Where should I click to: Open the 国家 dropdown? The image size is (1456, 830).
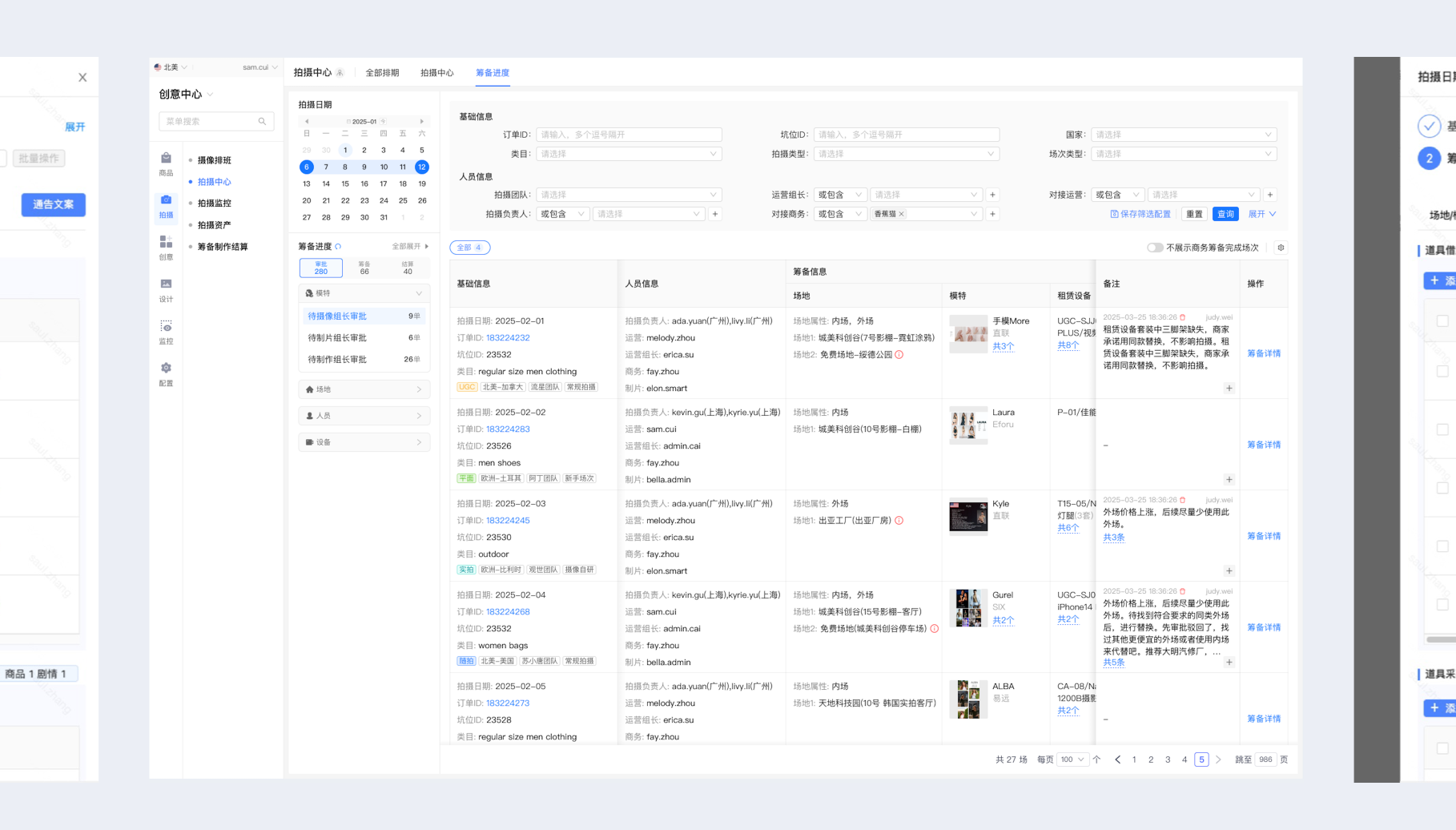1183,135
